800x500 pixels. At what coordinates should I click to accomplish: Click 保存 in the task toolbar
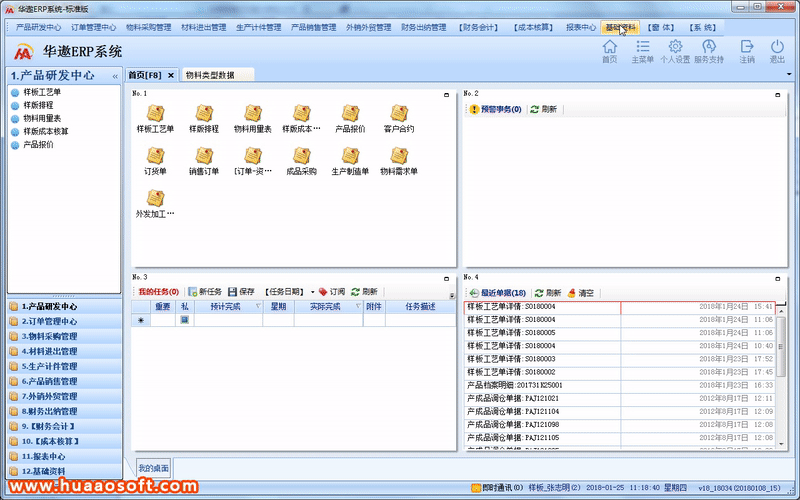[241, 292]
